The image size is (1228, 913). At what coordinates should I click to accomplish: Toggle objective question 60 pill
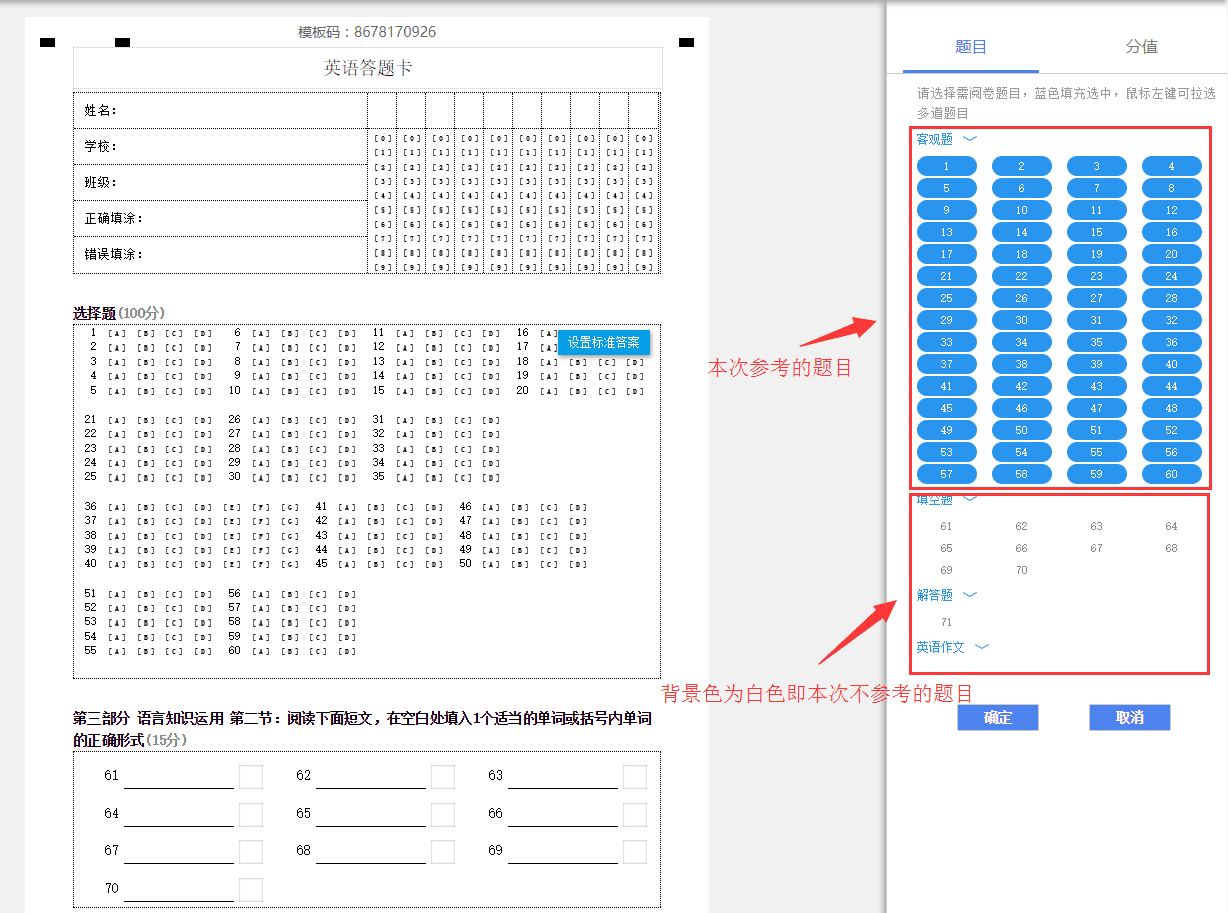[1171, 474]
